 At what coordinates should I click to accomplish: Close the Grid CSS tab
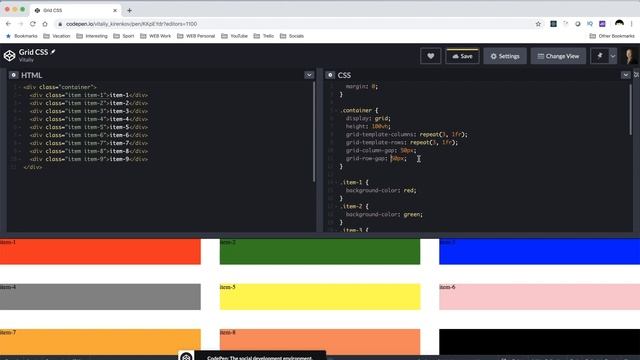pos(115,10)
